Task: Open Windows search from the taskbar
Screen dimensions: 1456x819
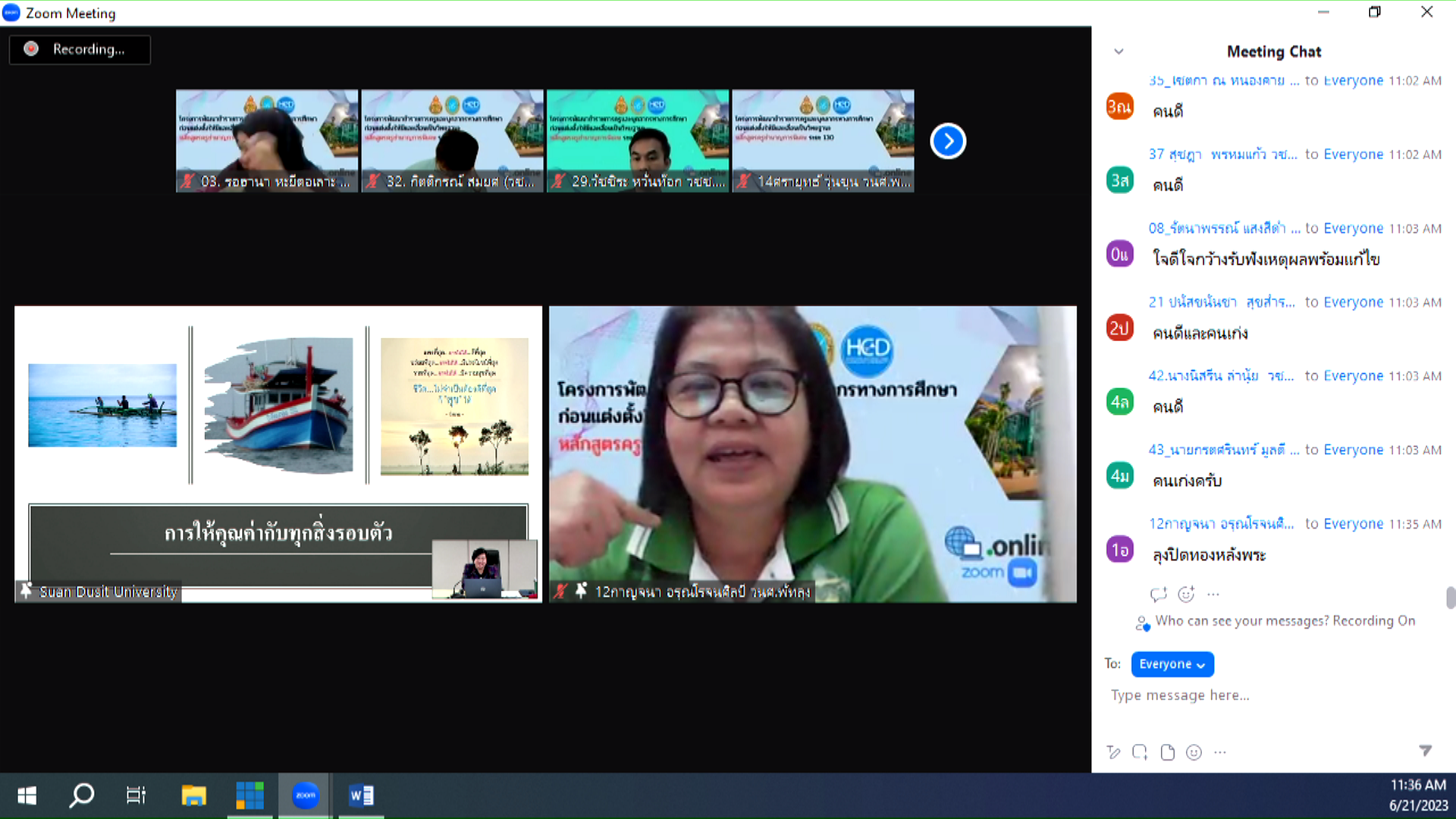Action: point(81,795)
